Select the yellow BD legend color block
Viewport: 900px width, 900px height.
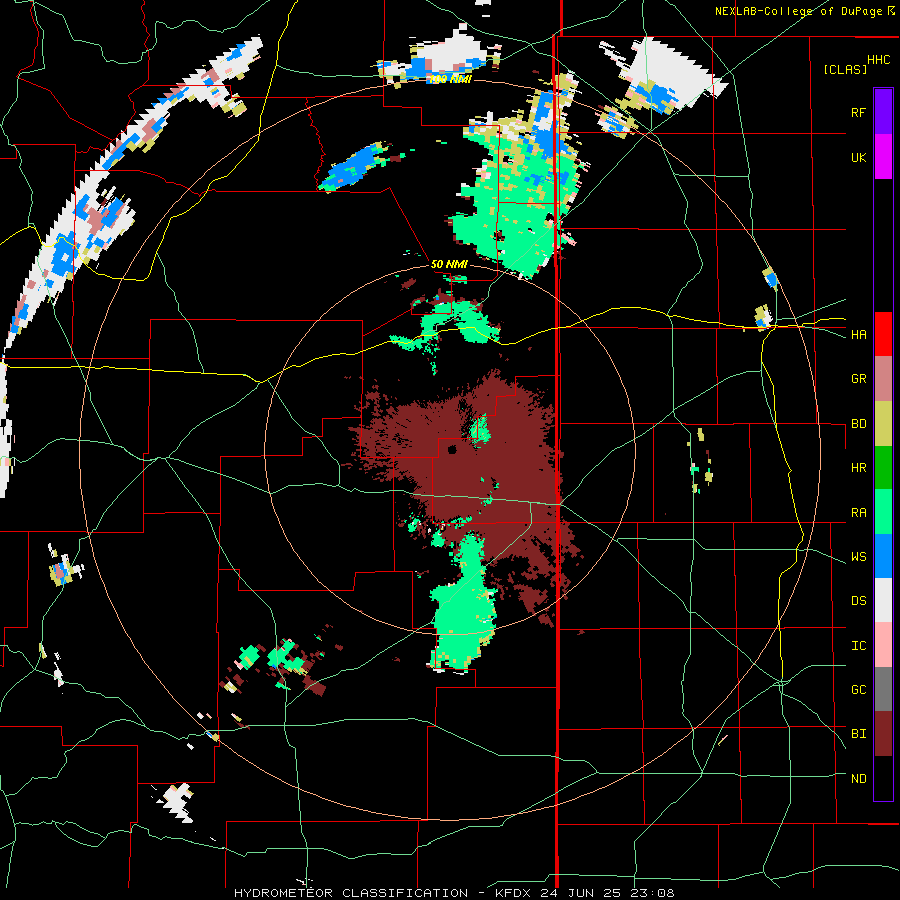883,424
